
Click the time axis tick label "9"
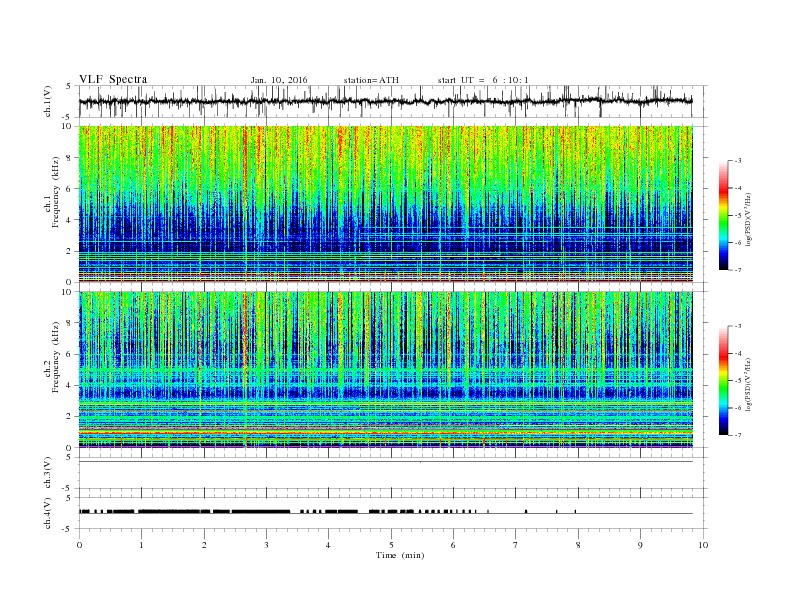[x=640, y=545]
